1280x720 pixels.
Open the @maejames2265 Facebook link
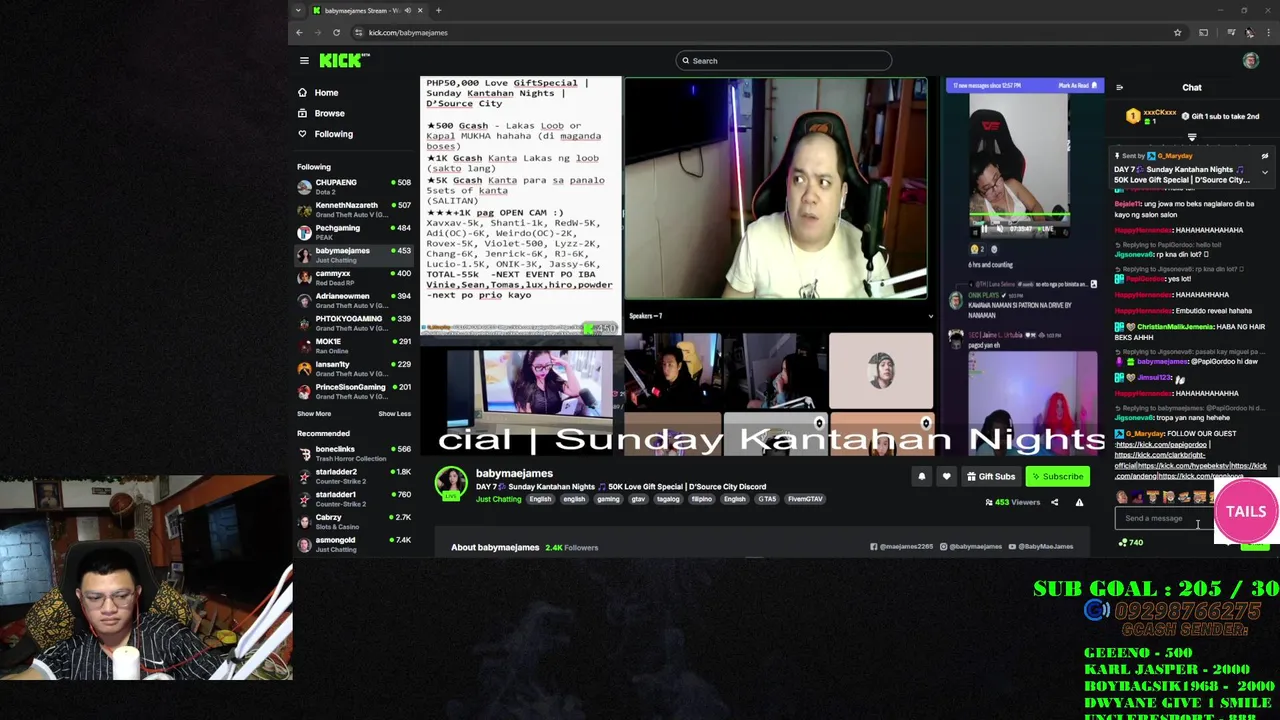pyautogui.click(x=901, y=547)
